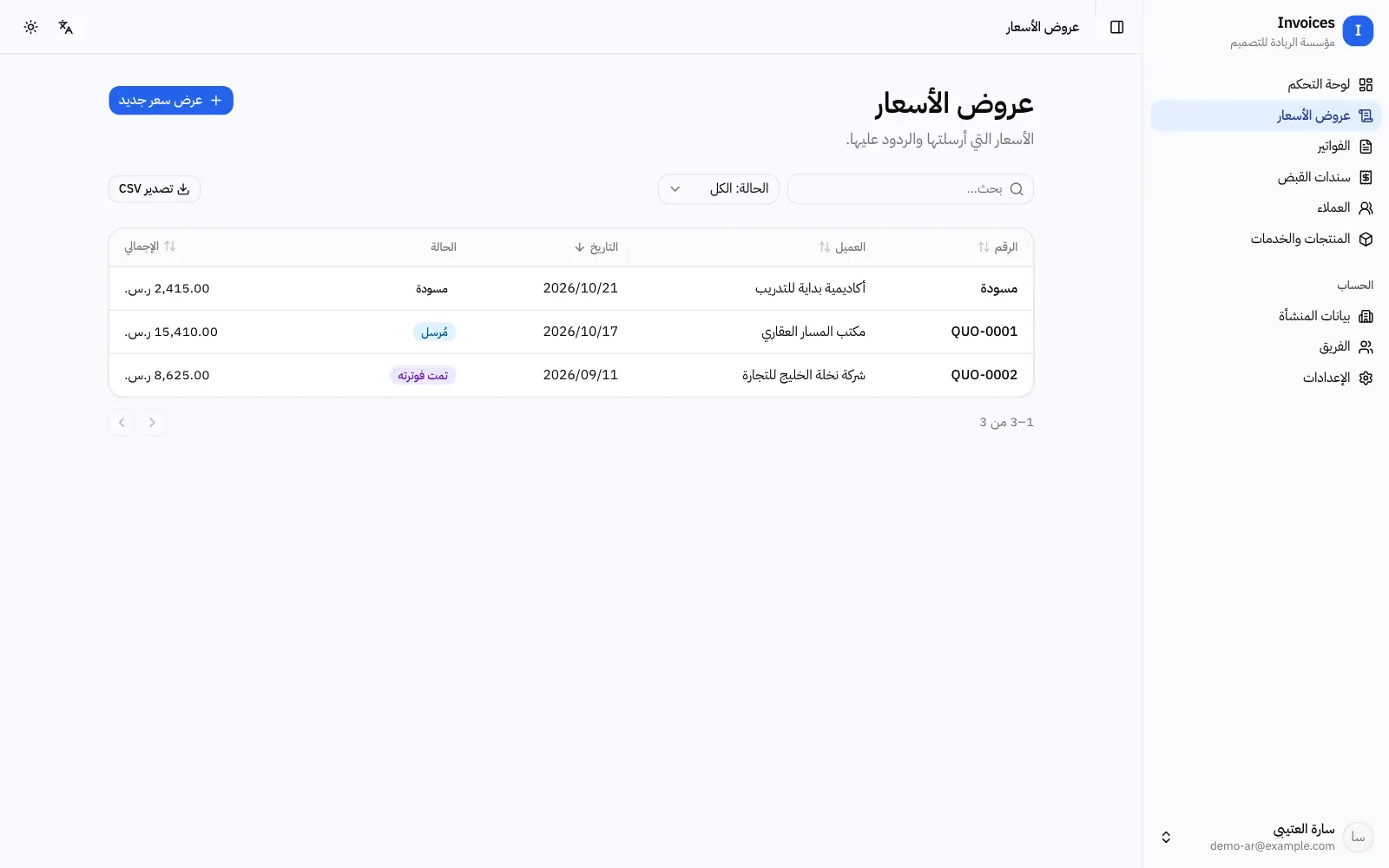This screenshot has width=1389, height=868.
Task: Open the الحالة: الكل status filter dropdown
Action: point(719,189)
